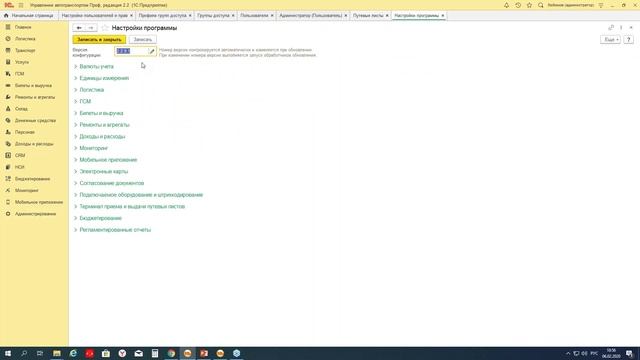
Task: Switch to the Пользователи tab
Action: (254, 16)
